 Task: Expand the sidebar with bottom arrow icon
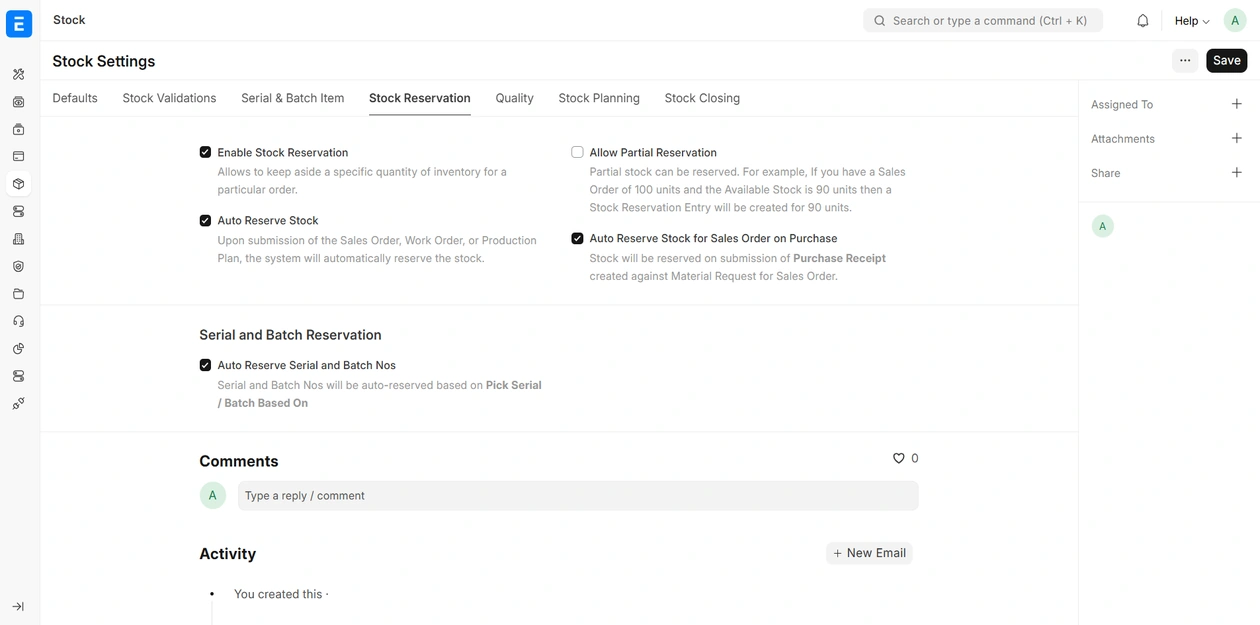pos(18,606)
